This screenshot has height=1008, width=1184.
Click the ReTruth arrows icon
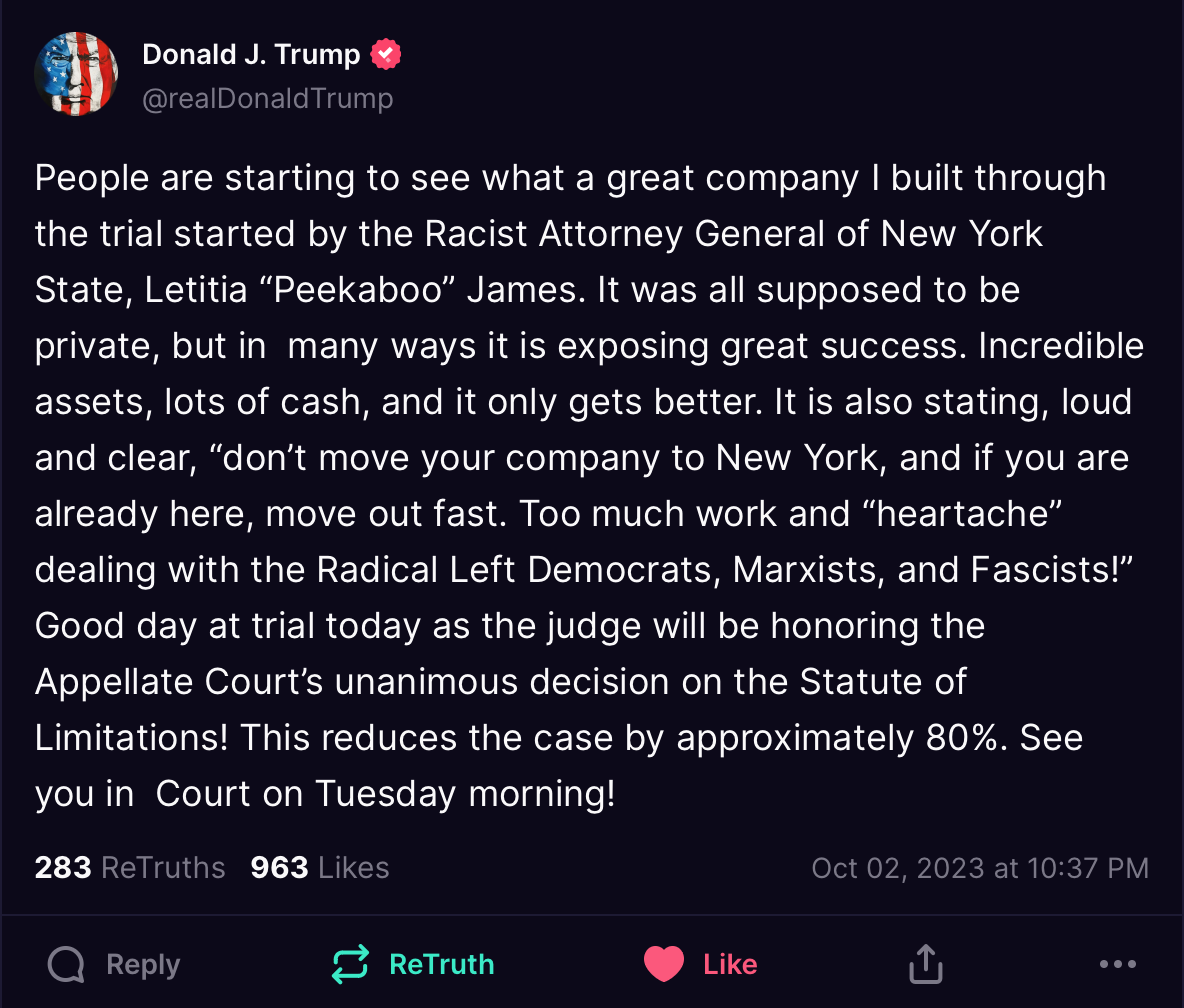(x=350, y=965)
